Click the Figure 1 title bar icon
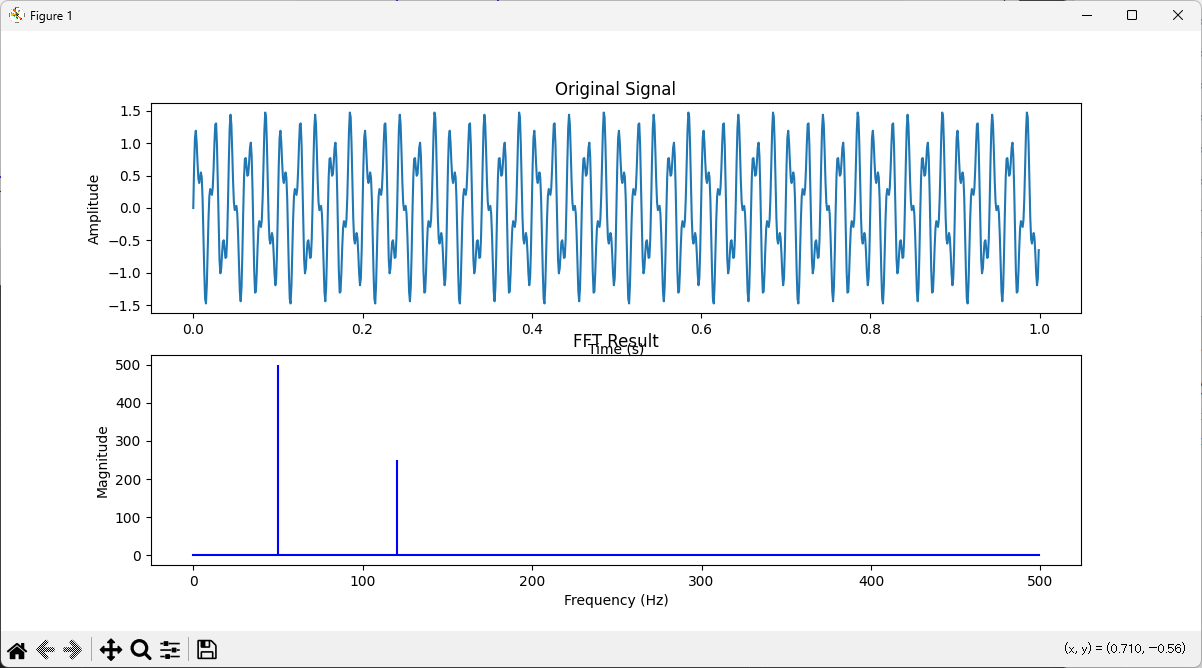 tap(14, 15)
